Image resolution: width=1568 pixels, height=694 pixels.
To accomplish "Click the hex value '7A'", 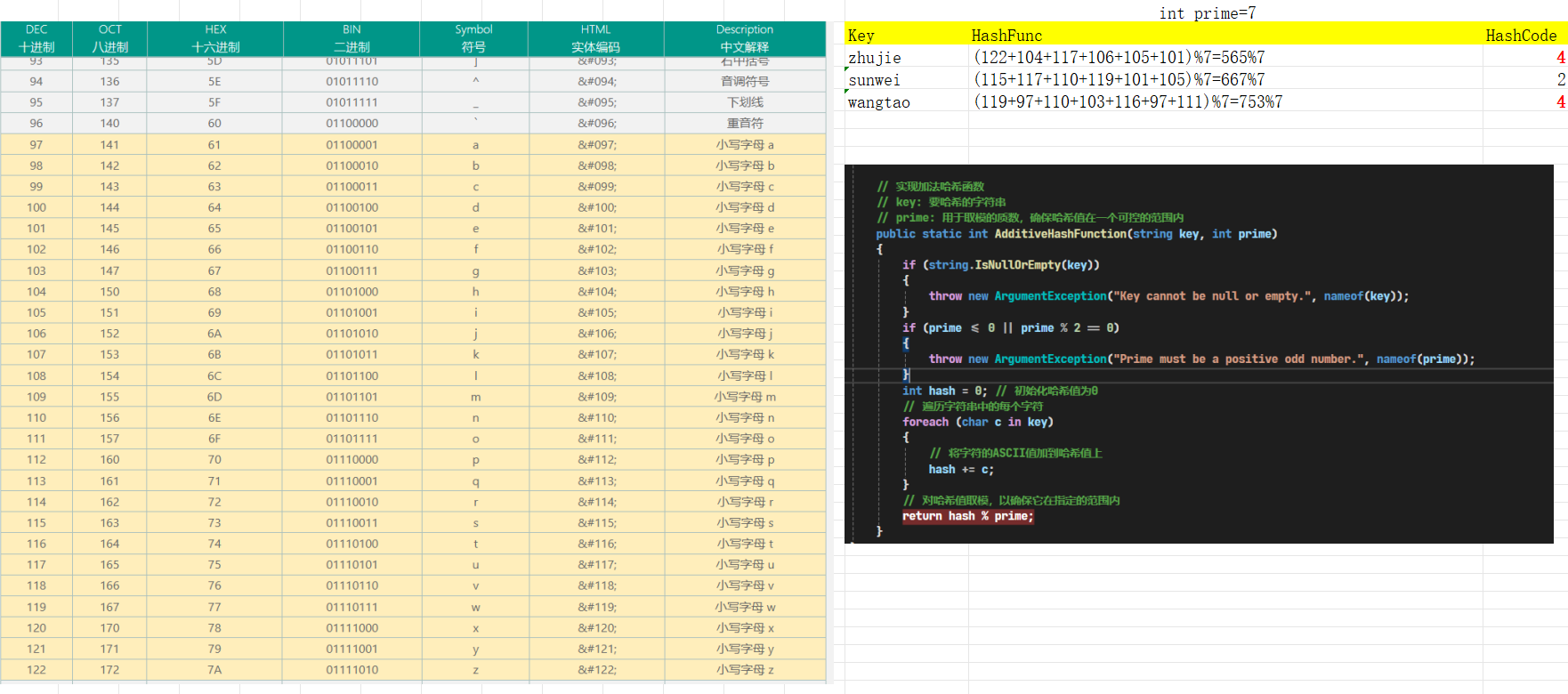I will [x=214, y=670].
